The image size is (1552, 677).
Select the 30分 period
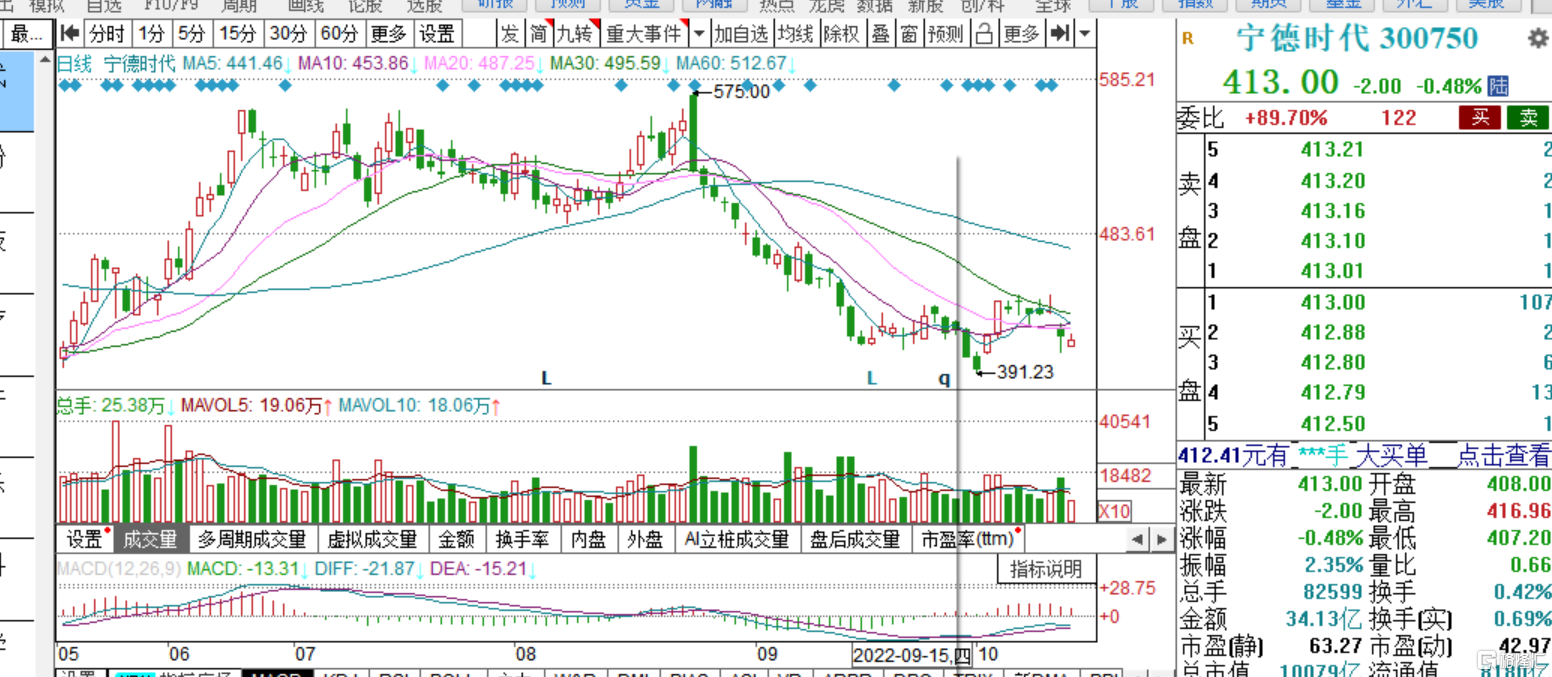tap(288, 34)
